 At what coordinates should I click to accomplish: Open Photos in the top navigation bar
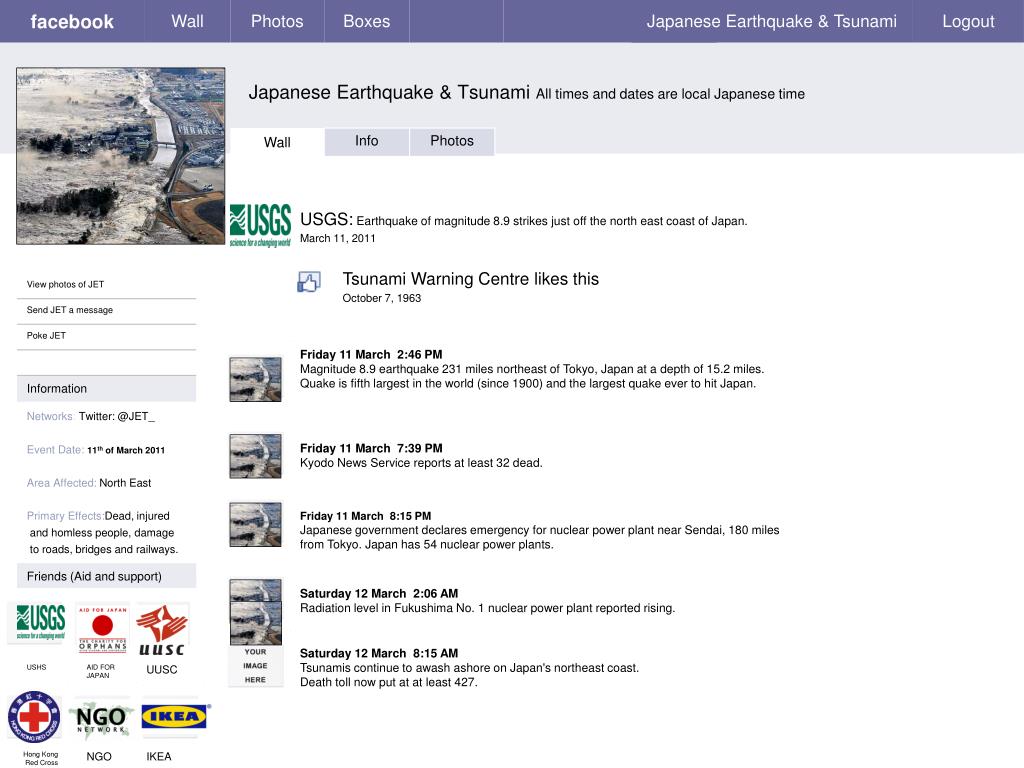click(277, 21)
